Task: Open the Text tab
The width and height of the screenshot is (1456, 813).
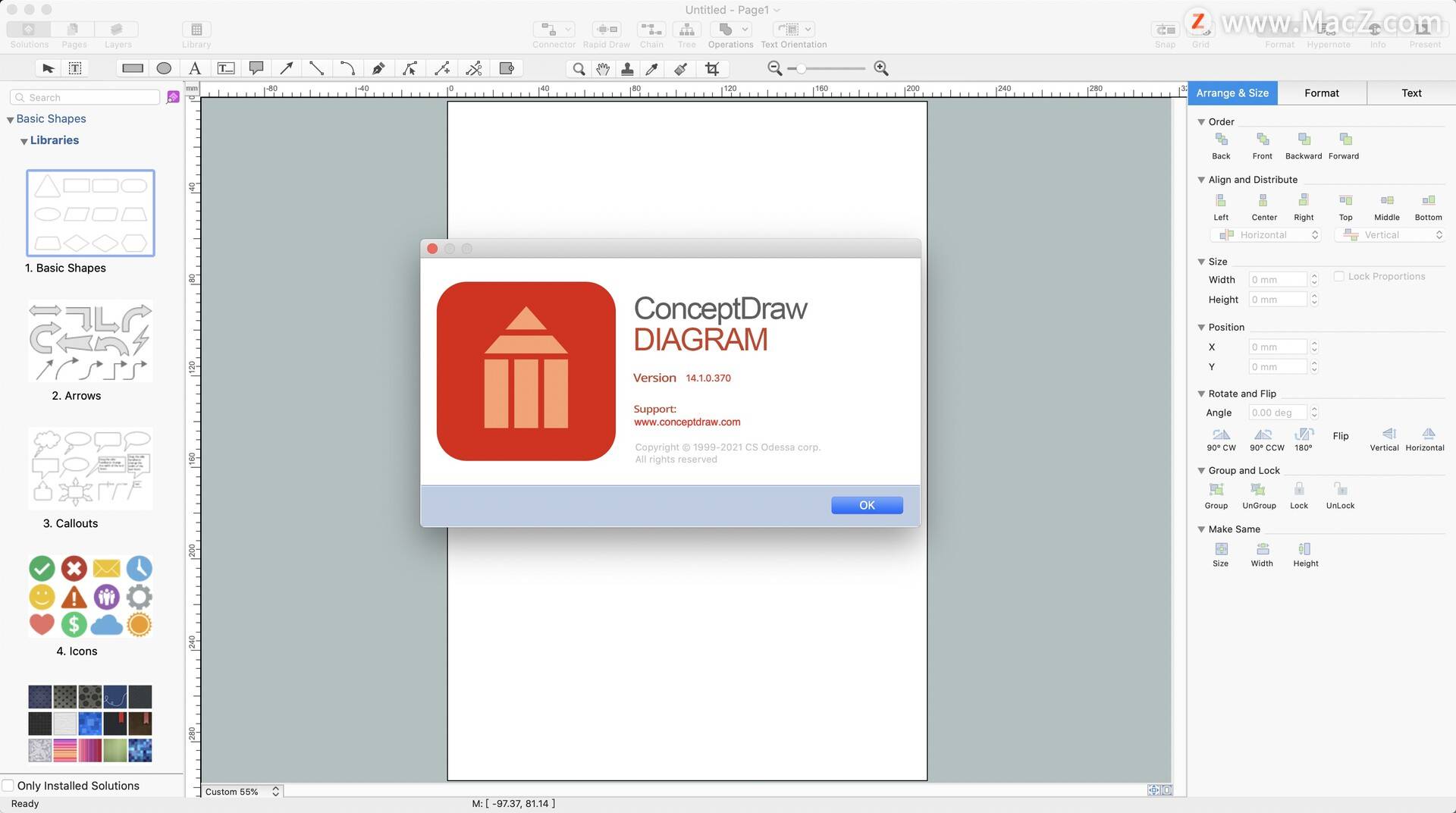Action: pos(1410,93)
